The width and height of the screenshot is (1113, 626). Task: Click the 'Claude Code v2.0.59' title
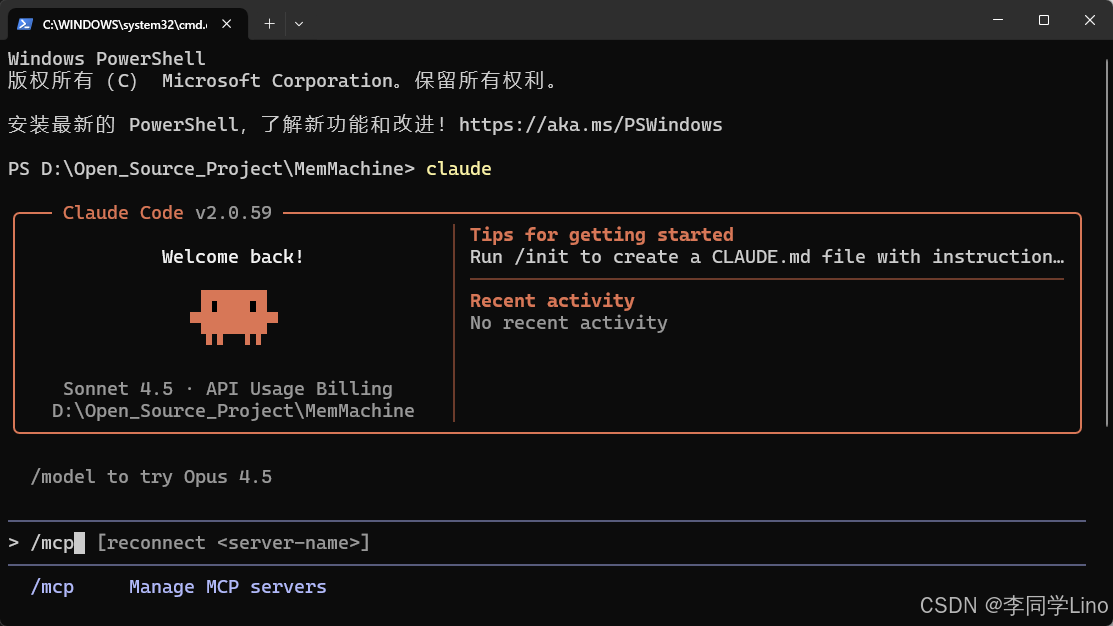coord(168,213)
